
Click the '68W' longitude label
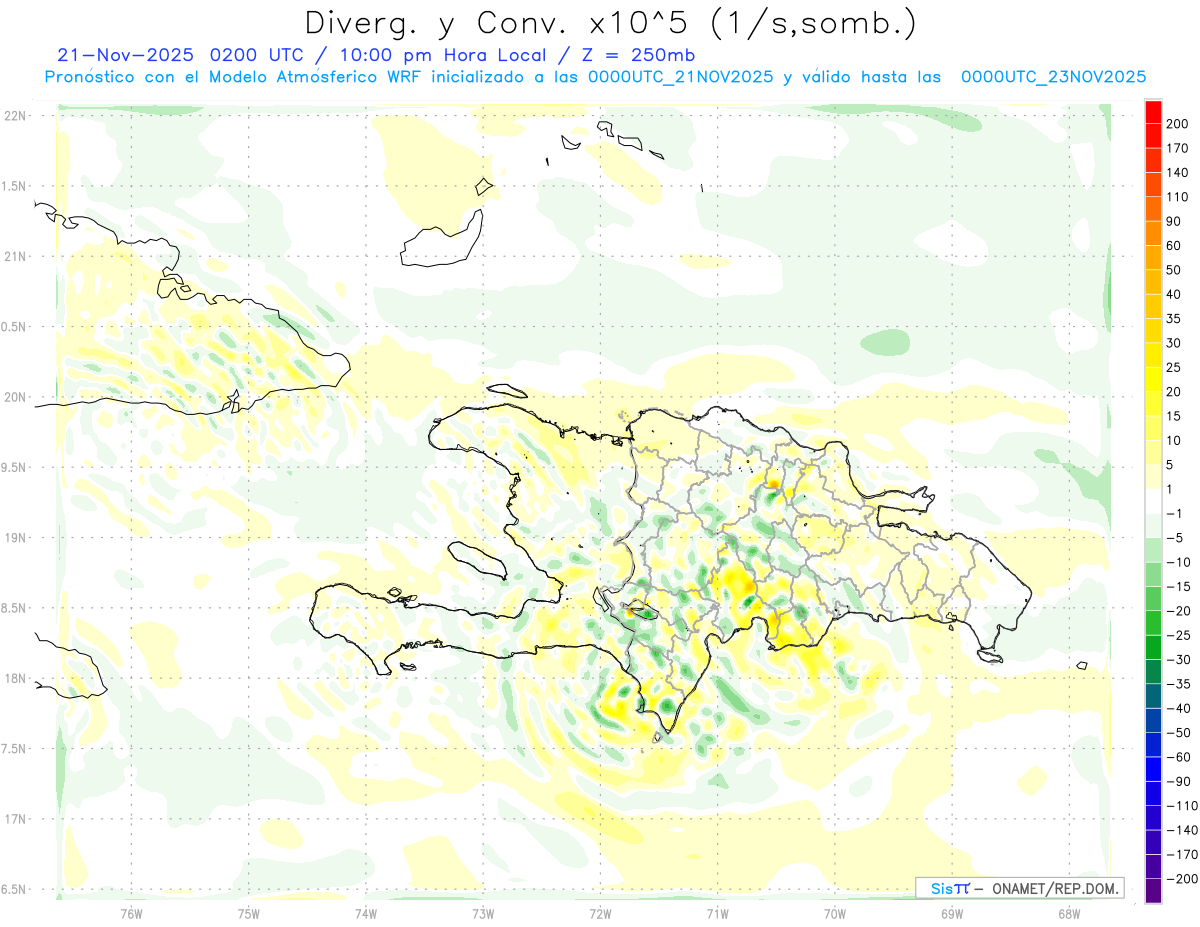1069,913
